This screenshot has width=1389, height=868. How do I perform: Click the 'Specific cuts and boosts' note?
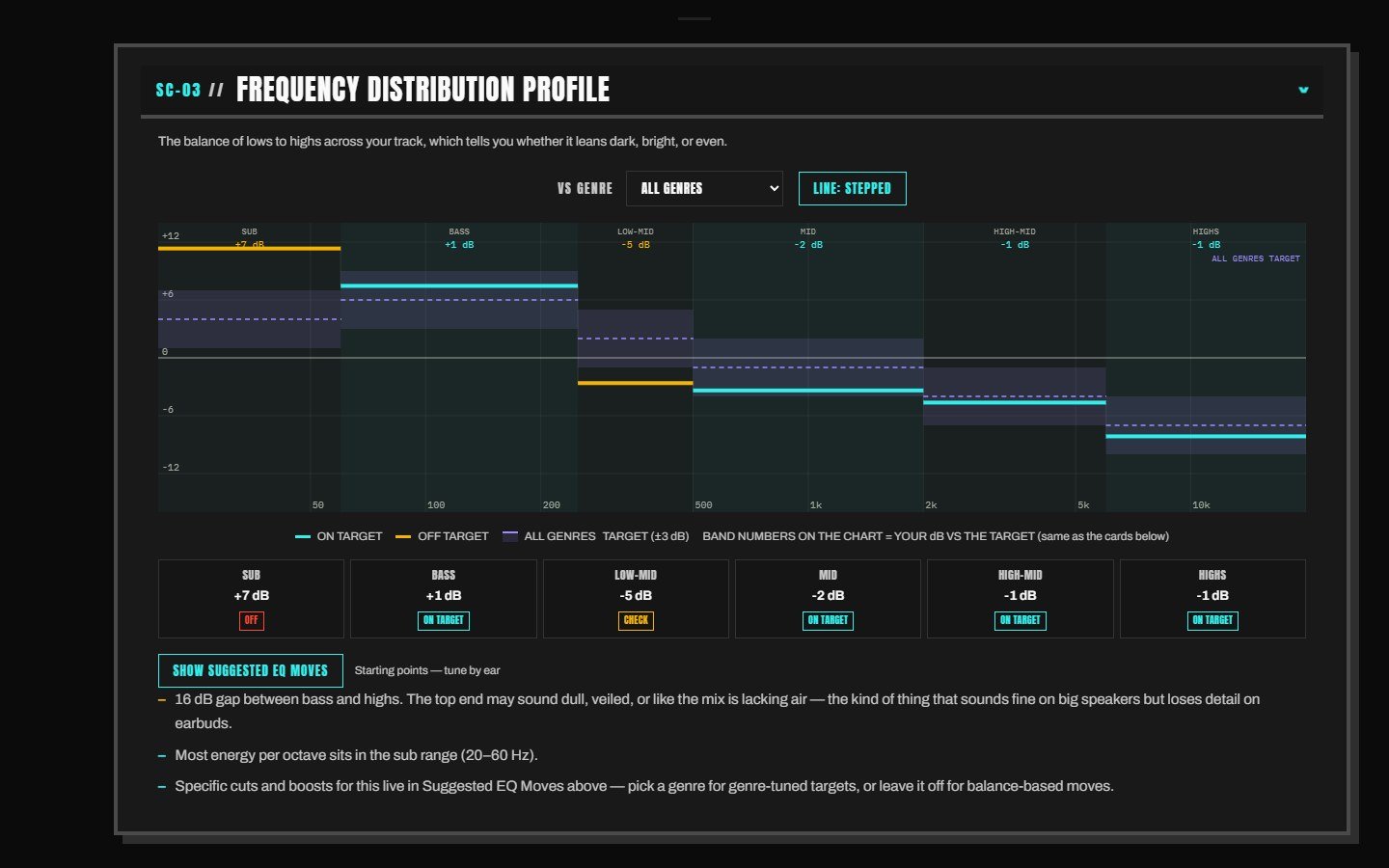tap(644, 786)
